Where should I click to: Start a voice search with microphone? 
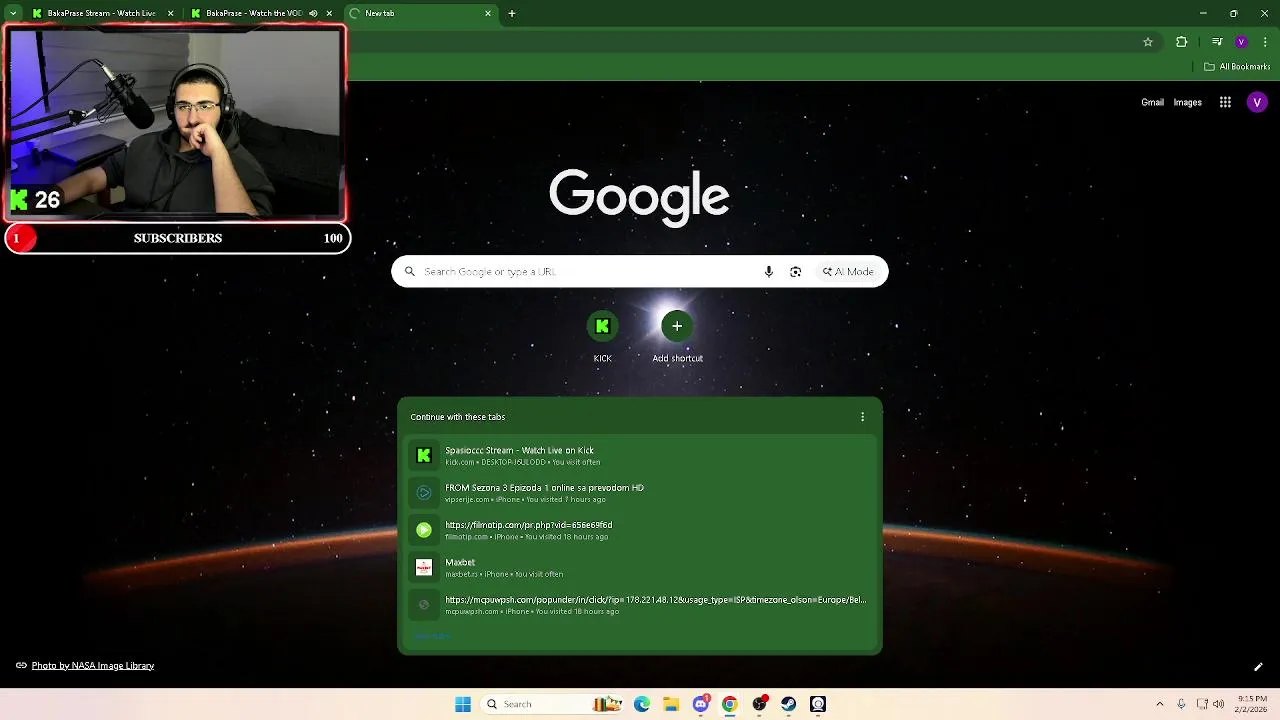768,271
